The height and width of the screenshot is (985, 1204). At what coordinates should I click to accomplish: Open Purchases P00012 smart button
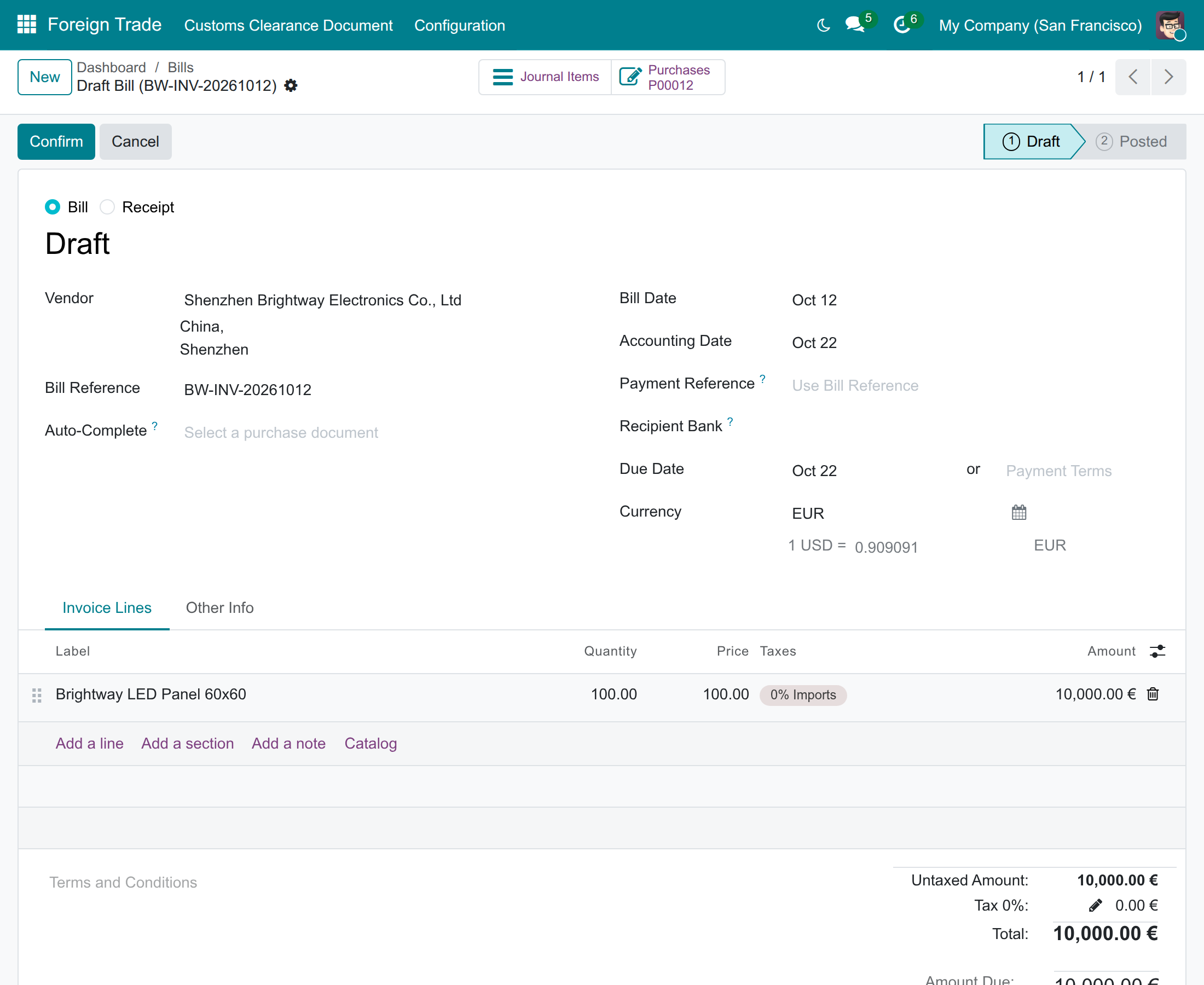tap(668, 77)
